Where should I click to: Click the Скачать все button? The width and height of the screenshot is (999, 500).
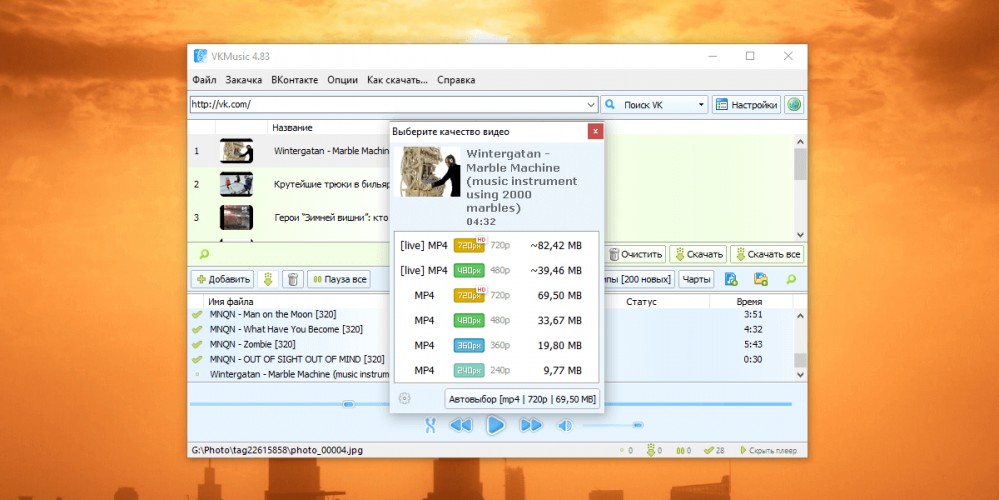767,254
